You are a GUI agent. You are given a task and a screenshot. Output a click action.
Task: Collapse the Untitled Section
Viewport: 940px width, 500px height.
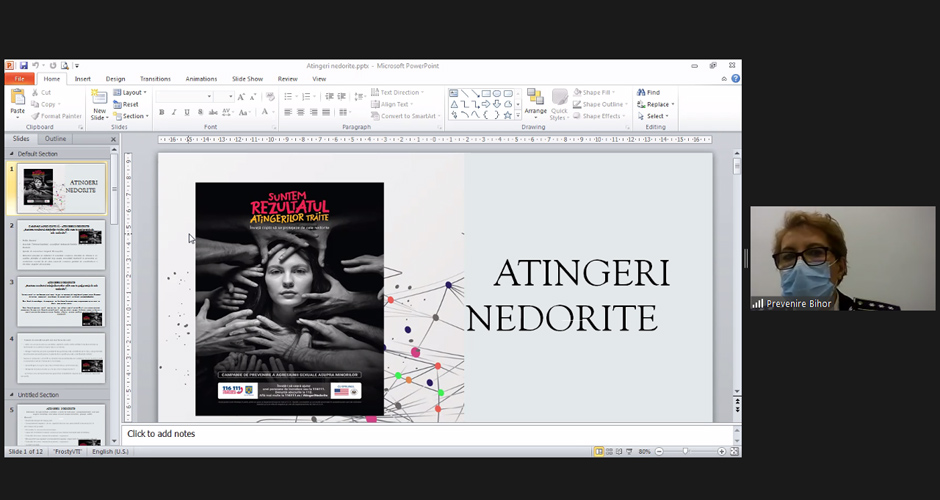pos(11,395)
